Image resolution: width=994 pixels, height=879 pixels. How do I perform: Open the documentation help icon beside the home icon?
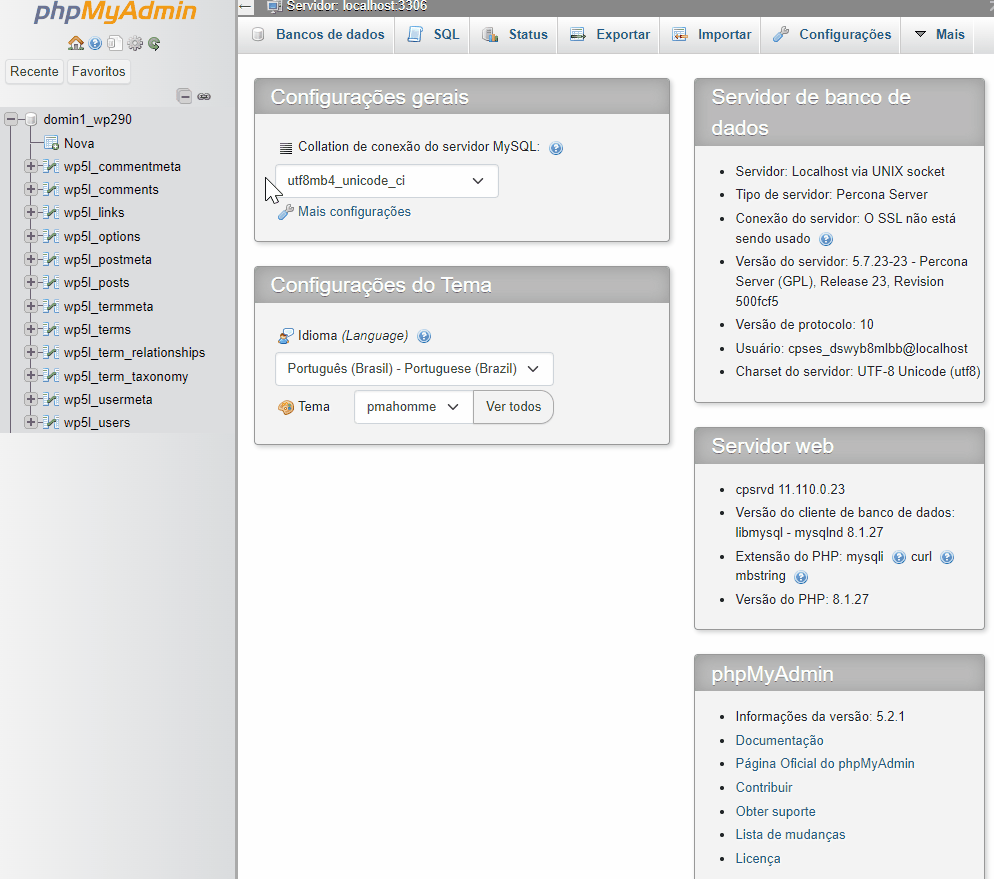click(95, 43)
